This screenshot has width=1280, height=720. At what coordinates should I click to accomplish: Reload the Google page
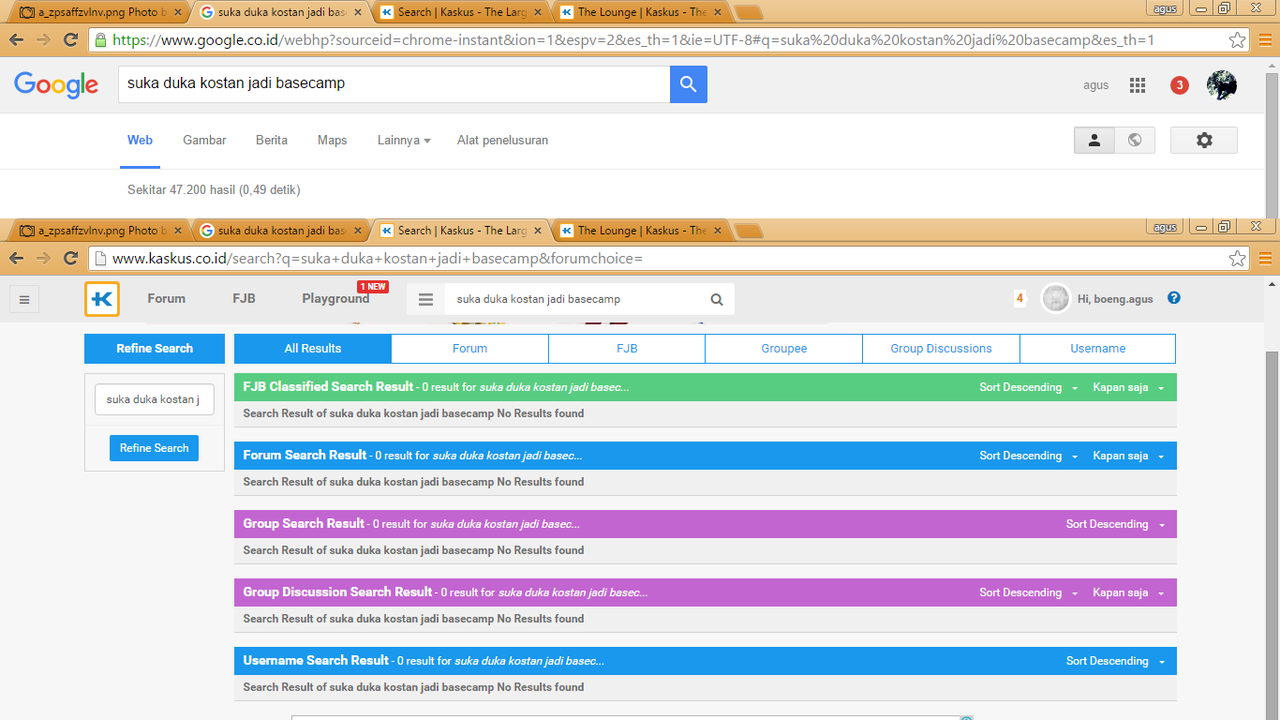click(70, 40)
